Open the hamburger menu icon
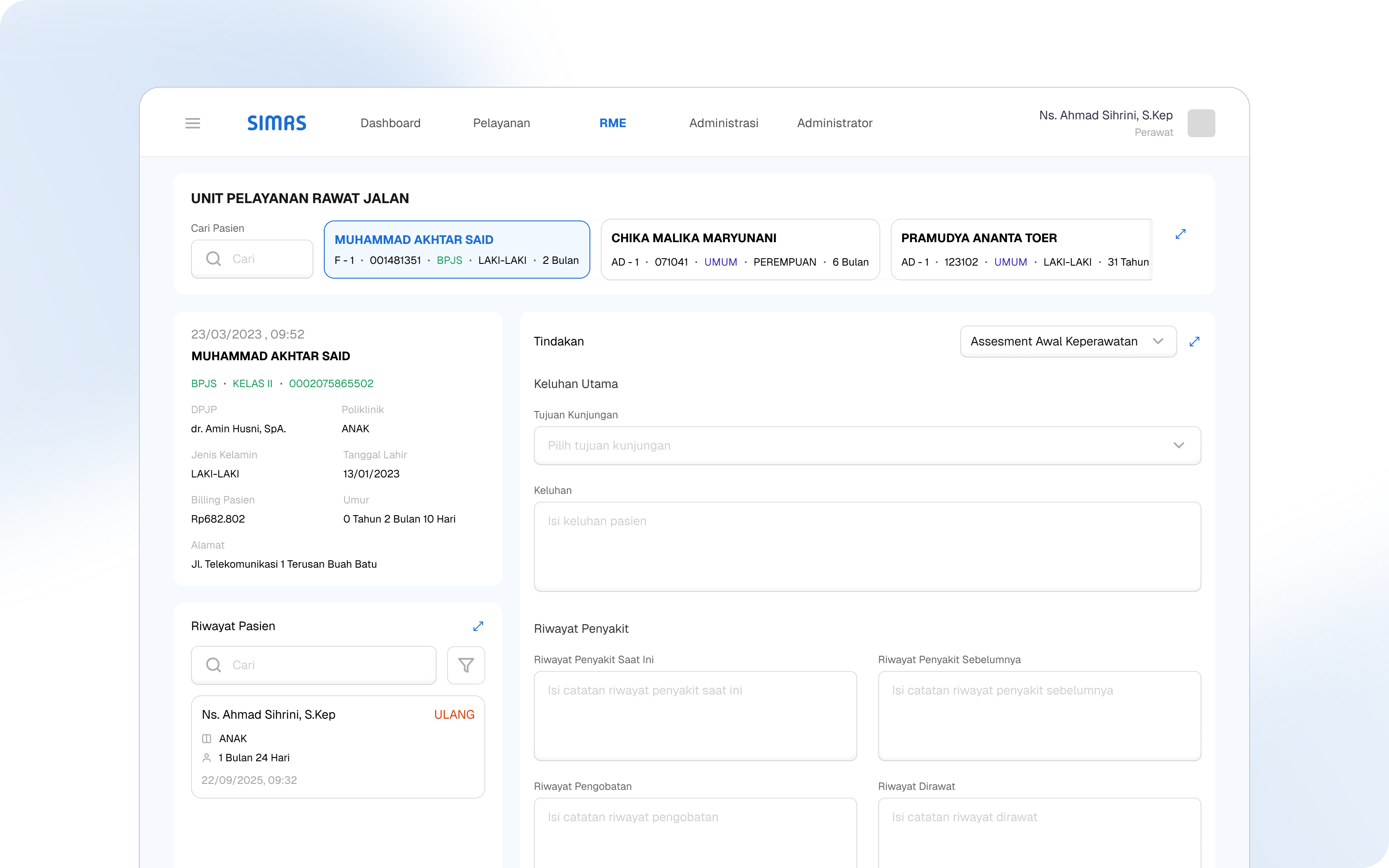This screenshot has height=868, width=1389. pyautogui.click(x=192, y=123)
